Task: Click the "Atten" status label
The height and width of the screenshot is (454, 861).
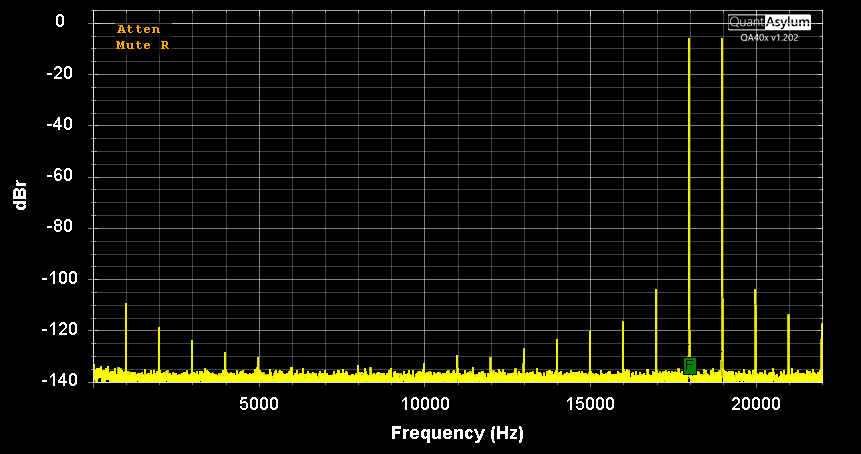Action: pyautogui.click(x=138, y=30)
